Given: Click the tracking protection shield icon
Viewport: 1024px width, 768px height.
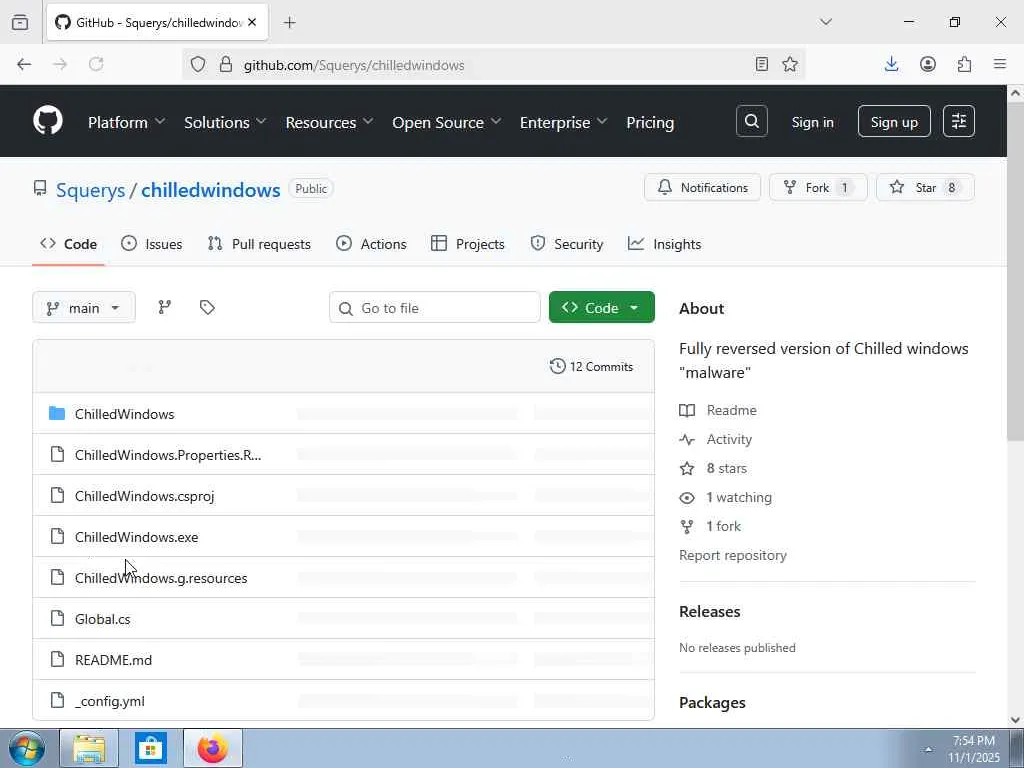Looking at the screenshot, I should click(x=198, y=64).
